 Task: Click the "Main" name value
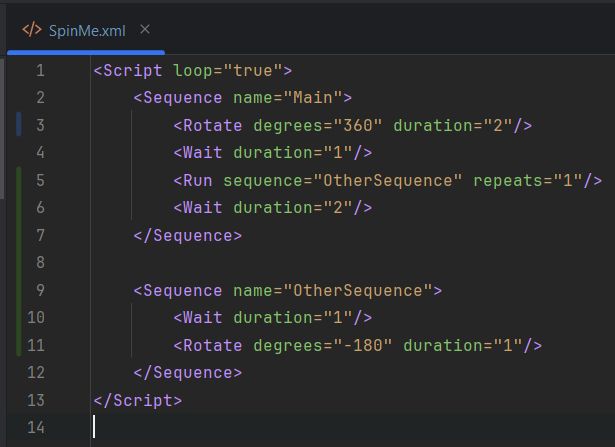[x=313, y=98]
